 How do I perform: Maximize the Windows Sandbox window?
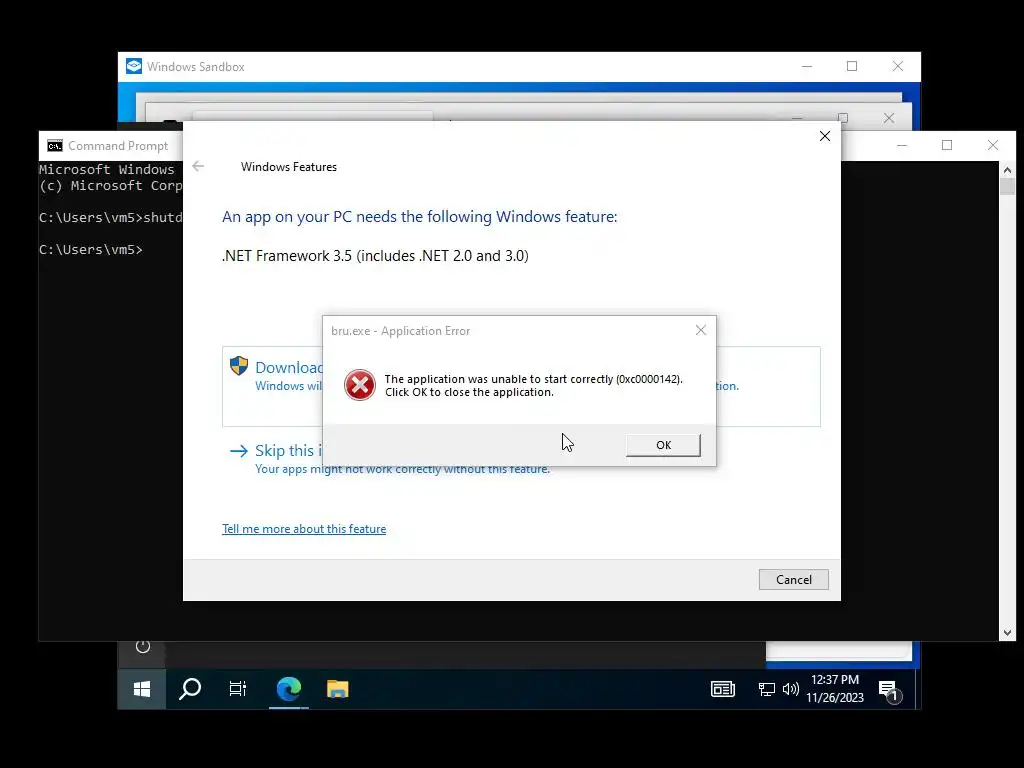tap(852, 66)
